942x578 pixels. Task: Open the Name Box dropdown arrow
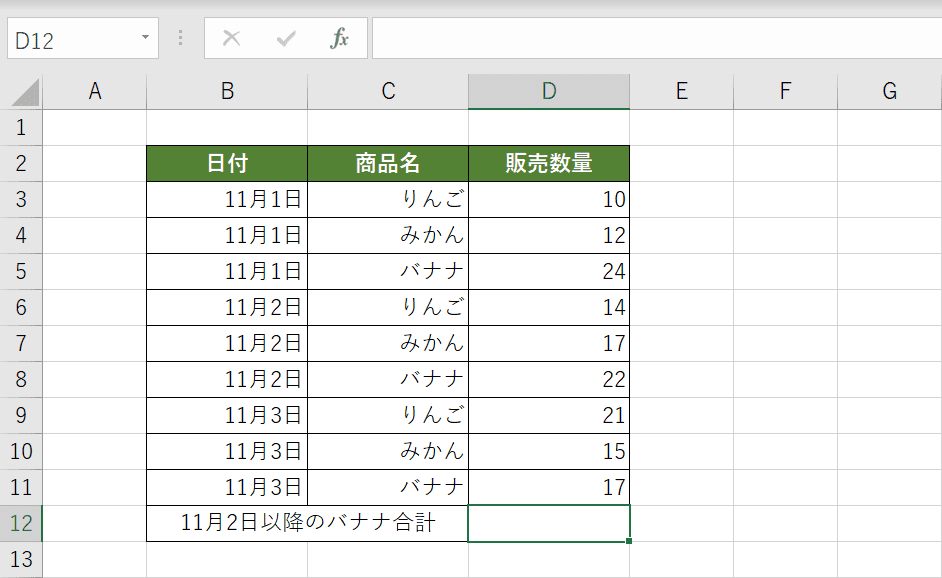tap(145, 37)
